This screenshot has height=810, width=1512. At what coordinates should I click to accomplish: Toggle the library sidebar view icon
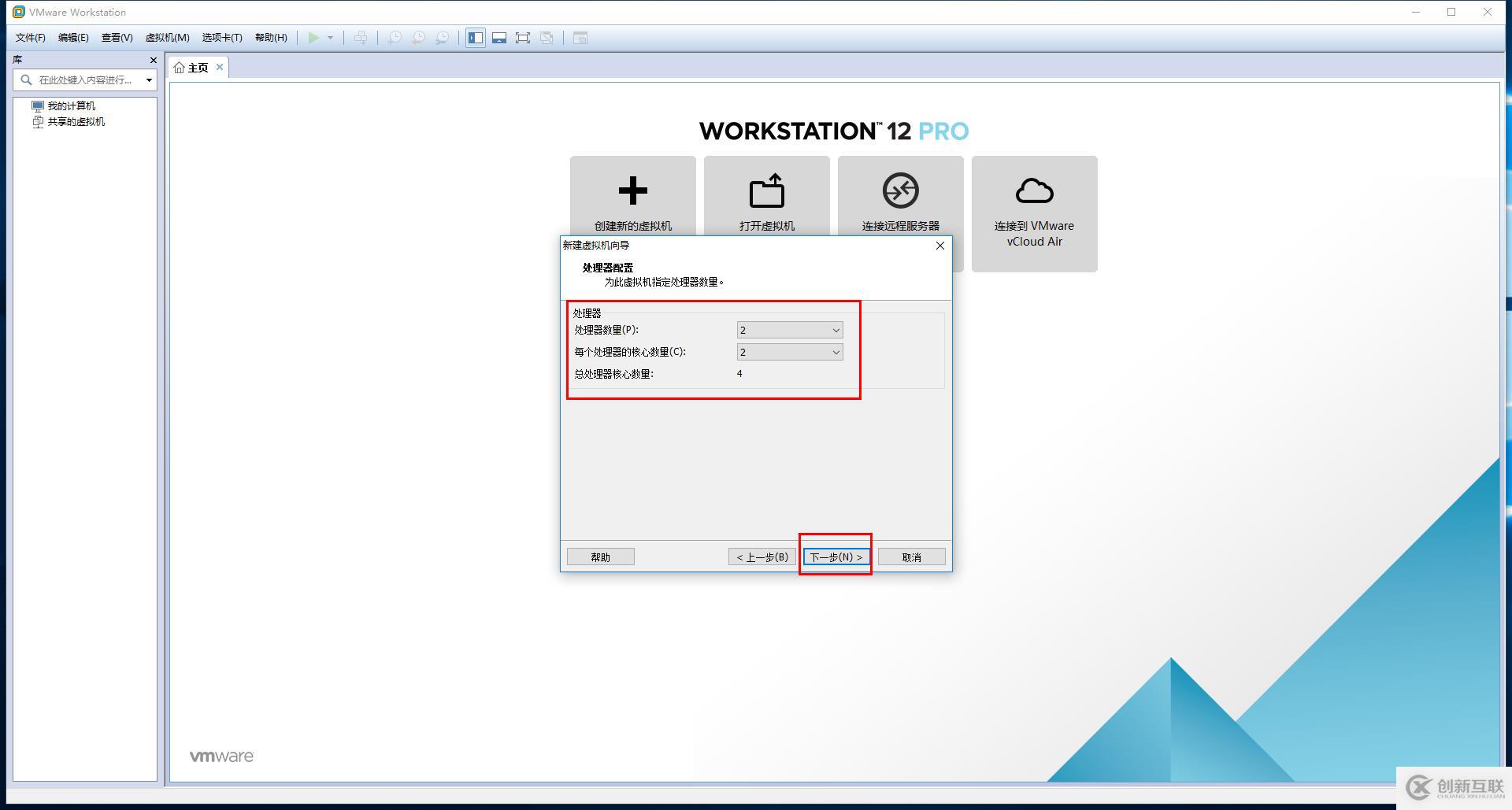475,38
